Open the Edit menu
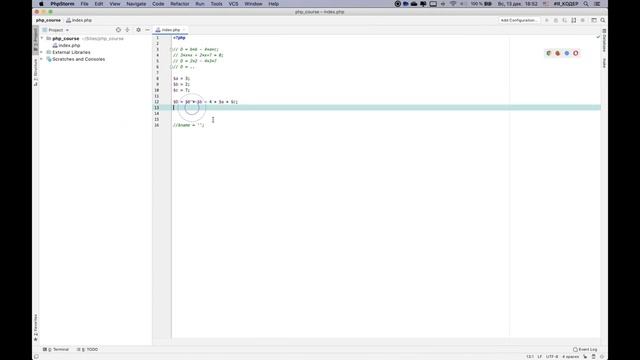 coord(99,4)
